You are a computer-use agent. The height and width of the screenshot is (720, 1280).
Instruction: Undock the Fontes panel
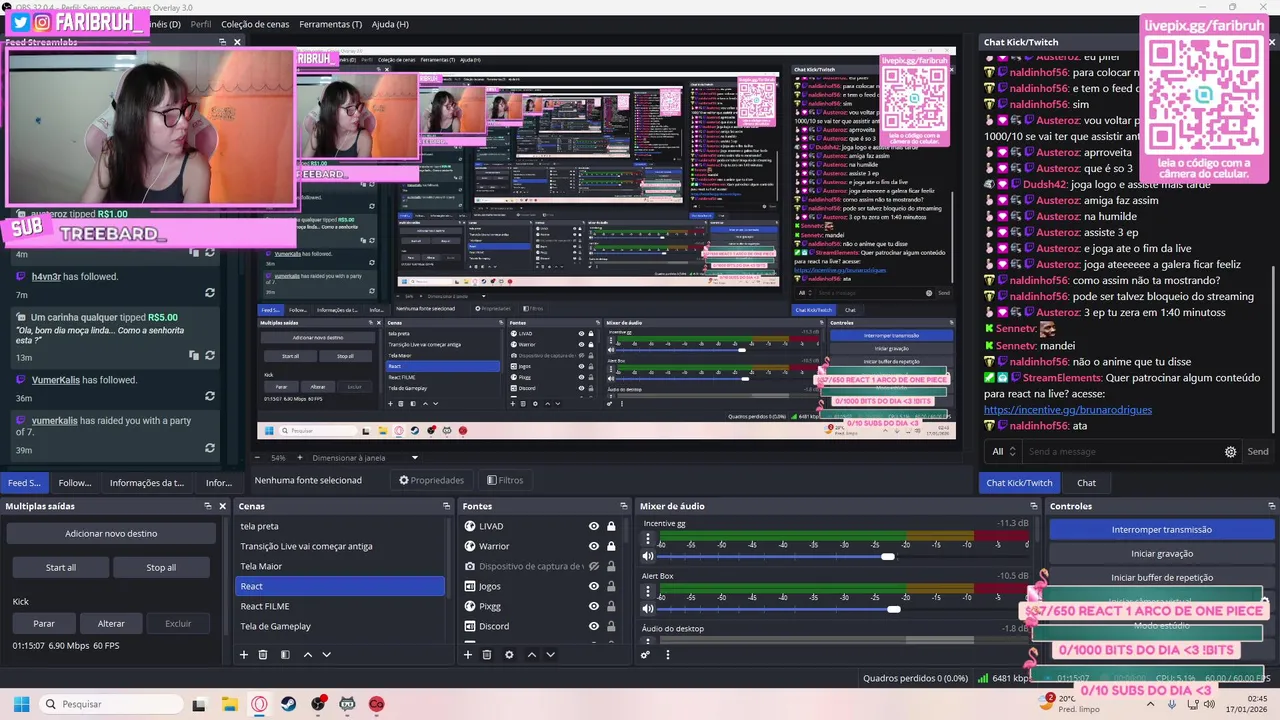624,506
